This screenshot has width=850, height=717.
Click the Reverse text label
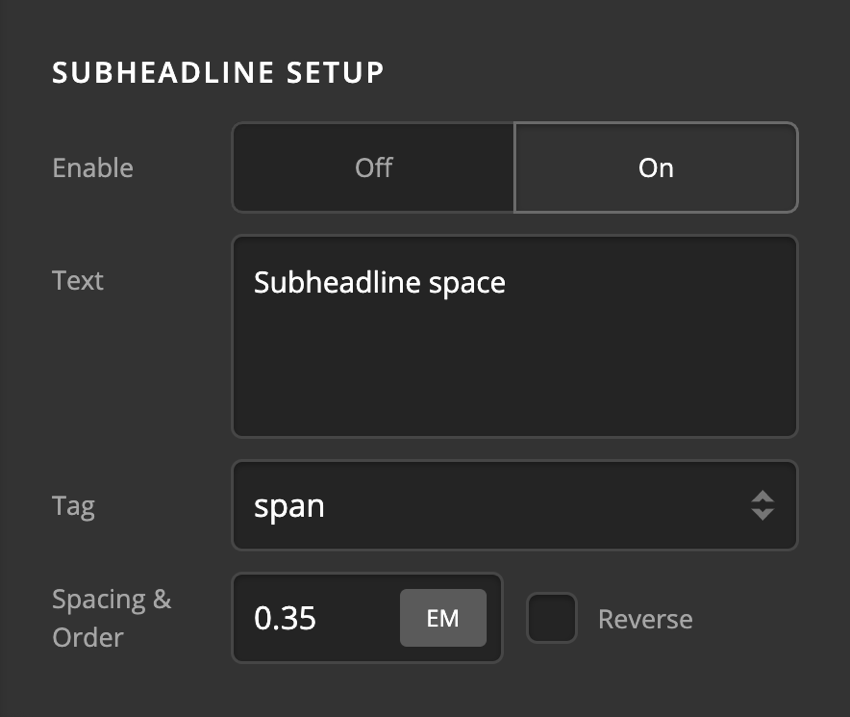click(645, 619)
